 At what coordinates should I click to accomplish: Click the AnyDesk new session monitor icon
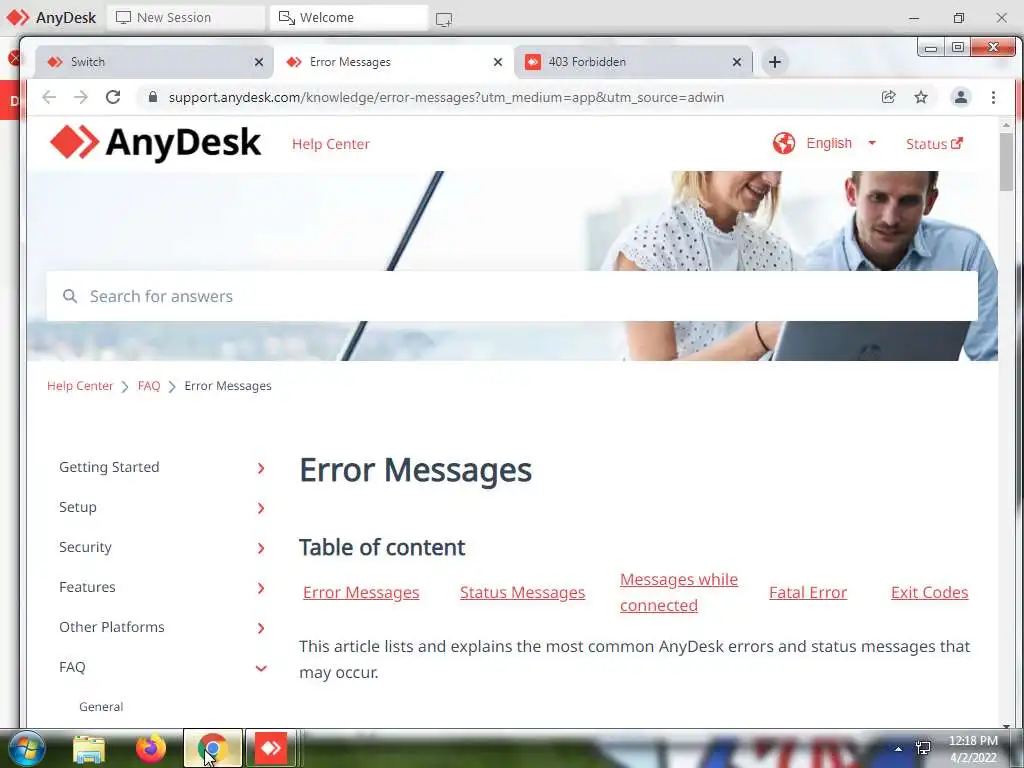click(444, 20)
